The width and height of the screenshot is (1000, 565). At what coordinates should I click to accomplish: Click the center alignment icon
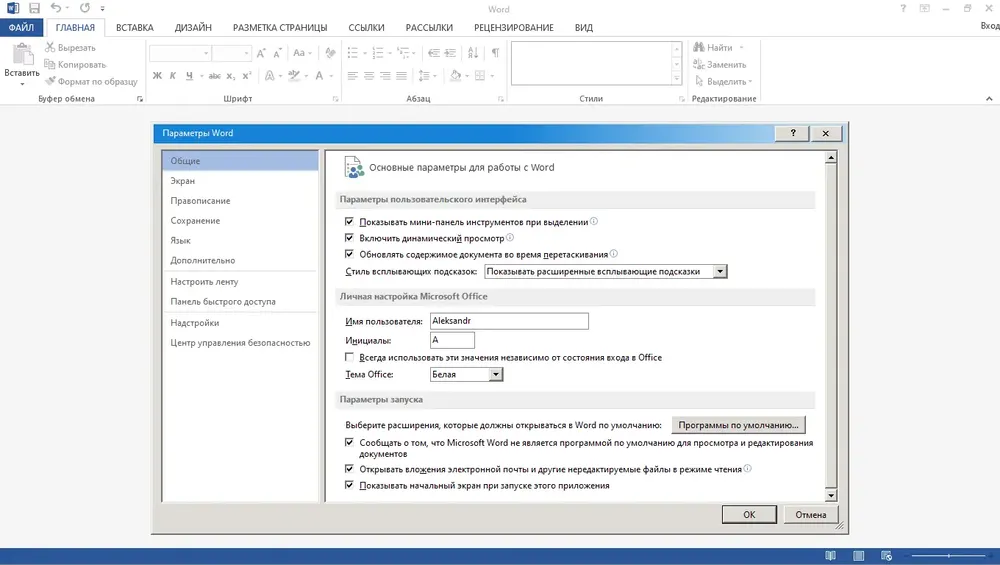(x=369, y=75)
